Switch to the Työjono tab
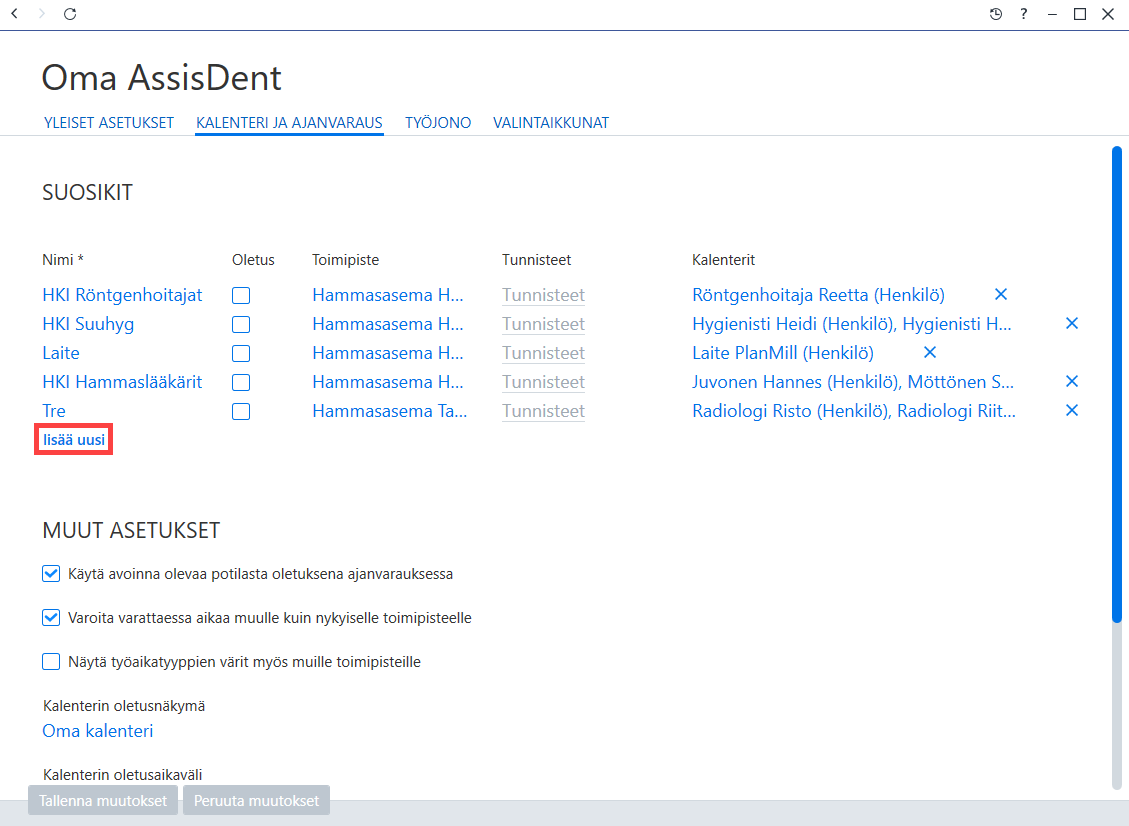 click(x=438, y=122)
